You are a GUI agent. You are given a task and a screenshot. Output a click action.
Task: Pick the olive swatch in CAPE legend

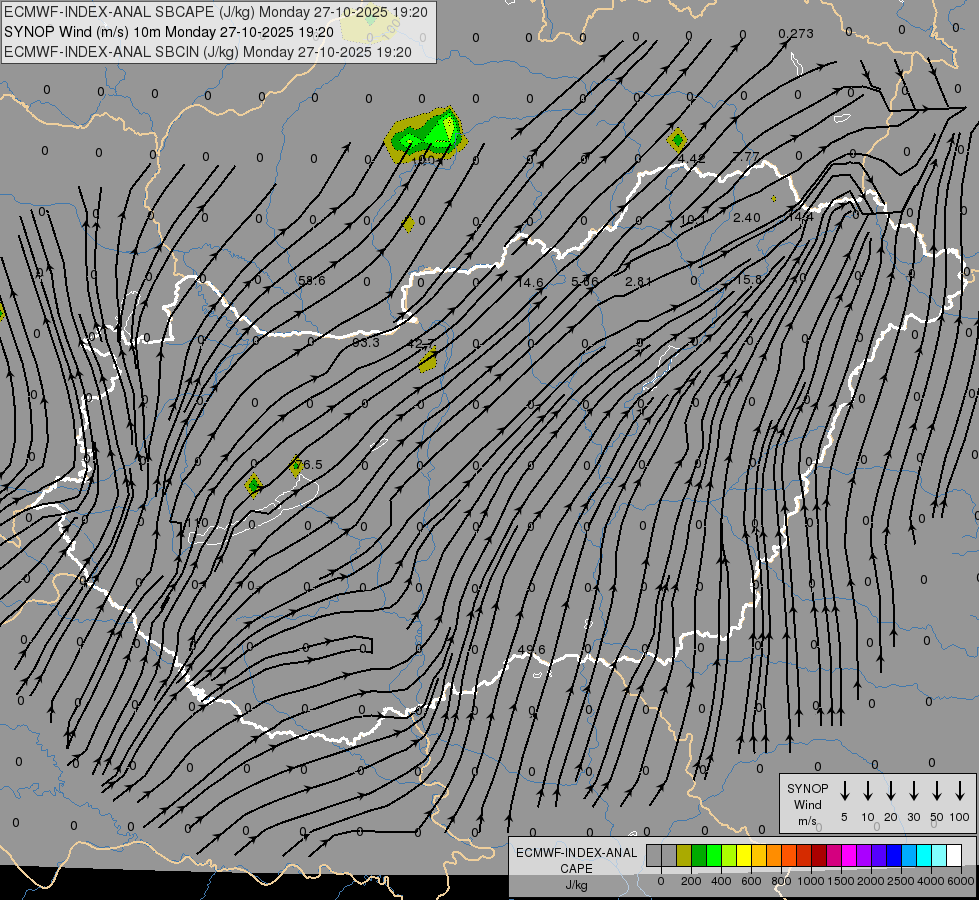(x=684, y=856)
